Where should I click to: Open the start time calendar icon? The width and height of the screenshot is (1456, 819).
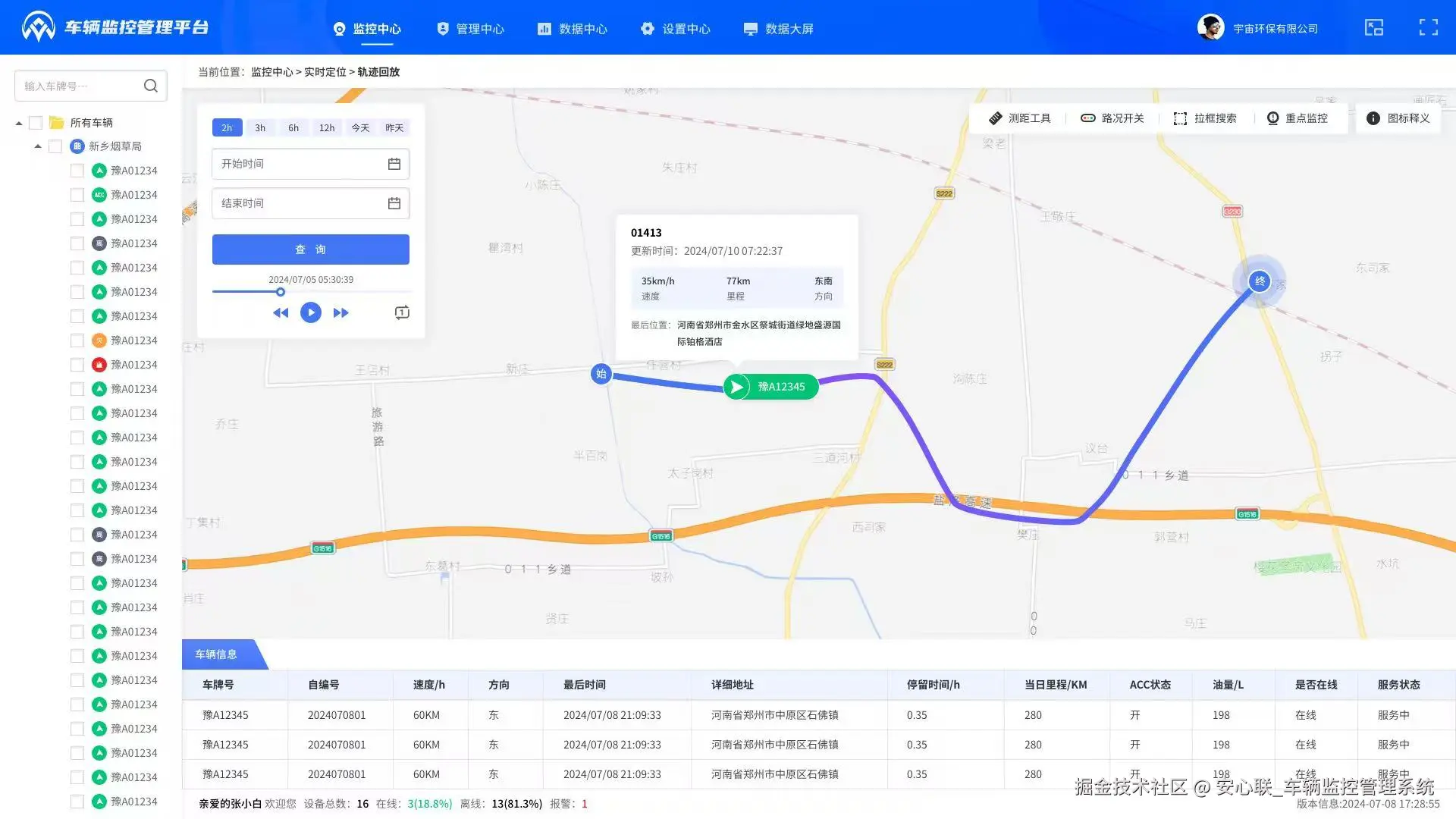(394, 164)
